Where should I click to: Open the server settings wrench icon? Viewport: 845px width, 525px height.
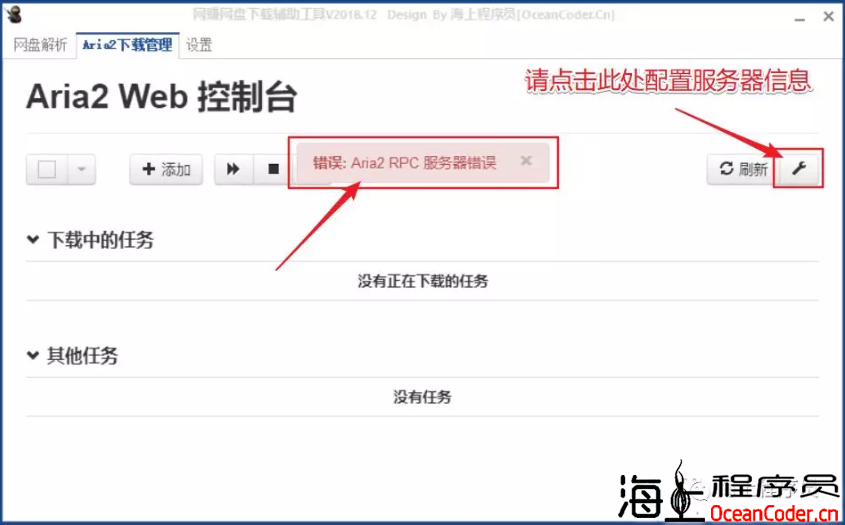pyautogui.click(x=799, y=169)
